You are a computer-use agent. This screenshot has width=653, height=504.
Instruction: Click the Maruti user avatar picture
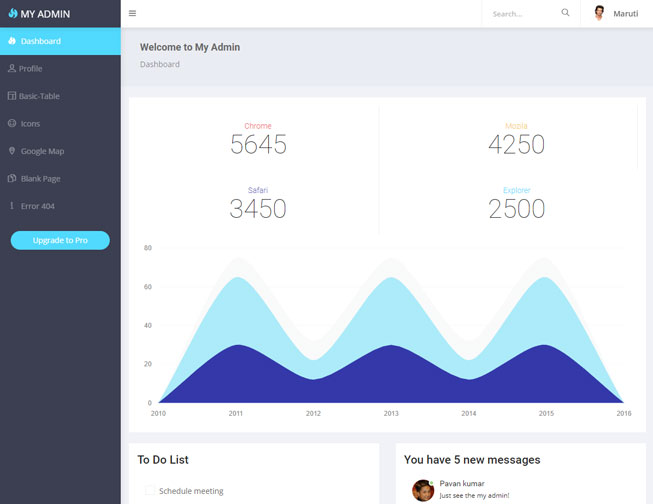(x=599, y=13)
